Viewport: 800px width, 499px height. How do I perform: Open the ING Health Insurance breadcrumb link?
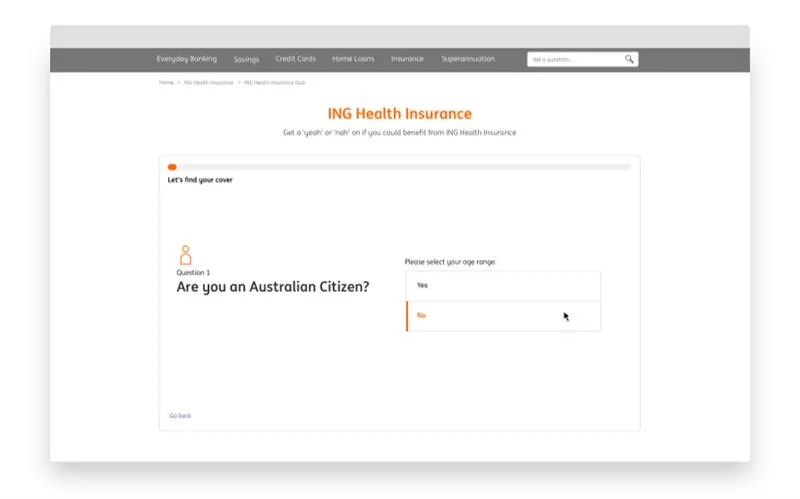tap(208, 82)
